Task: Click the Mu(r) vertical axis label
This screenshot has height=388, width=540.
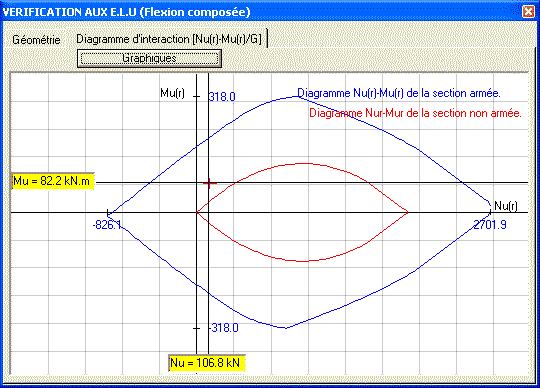Action: 173,93
